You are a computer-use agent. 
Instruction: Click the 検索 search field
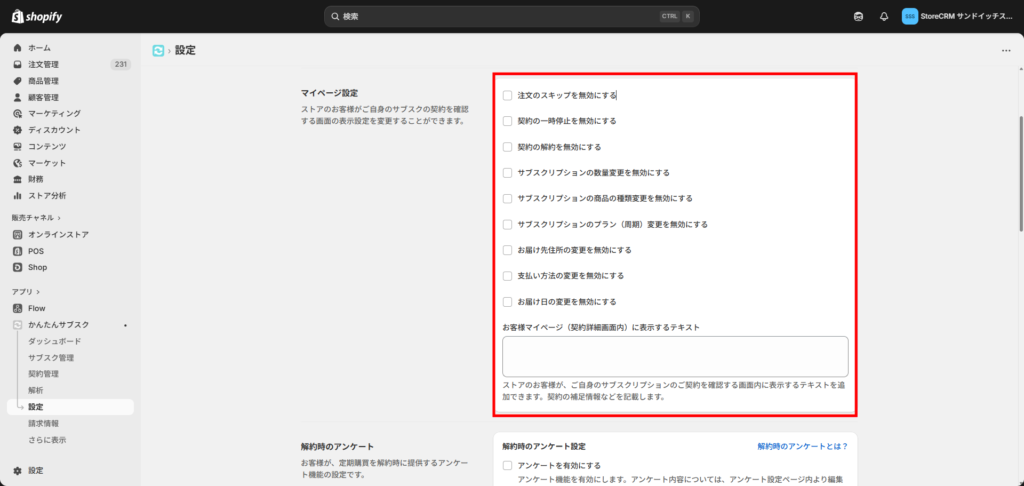(512, 16)
